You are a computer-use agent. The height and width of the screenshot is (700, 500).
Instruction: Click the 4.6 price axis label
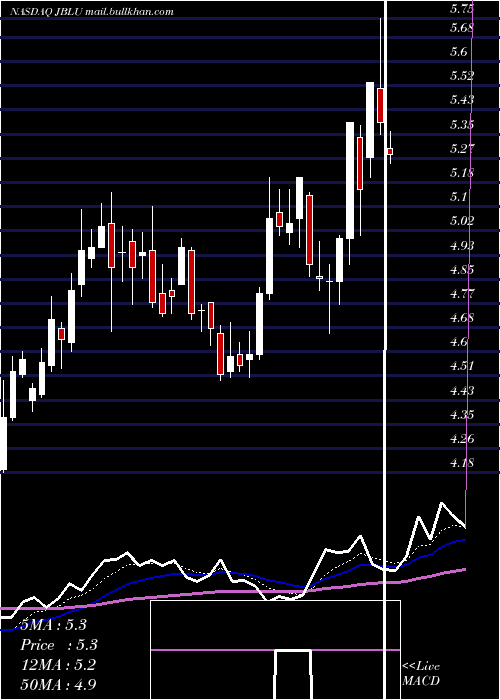coord(459,342)
